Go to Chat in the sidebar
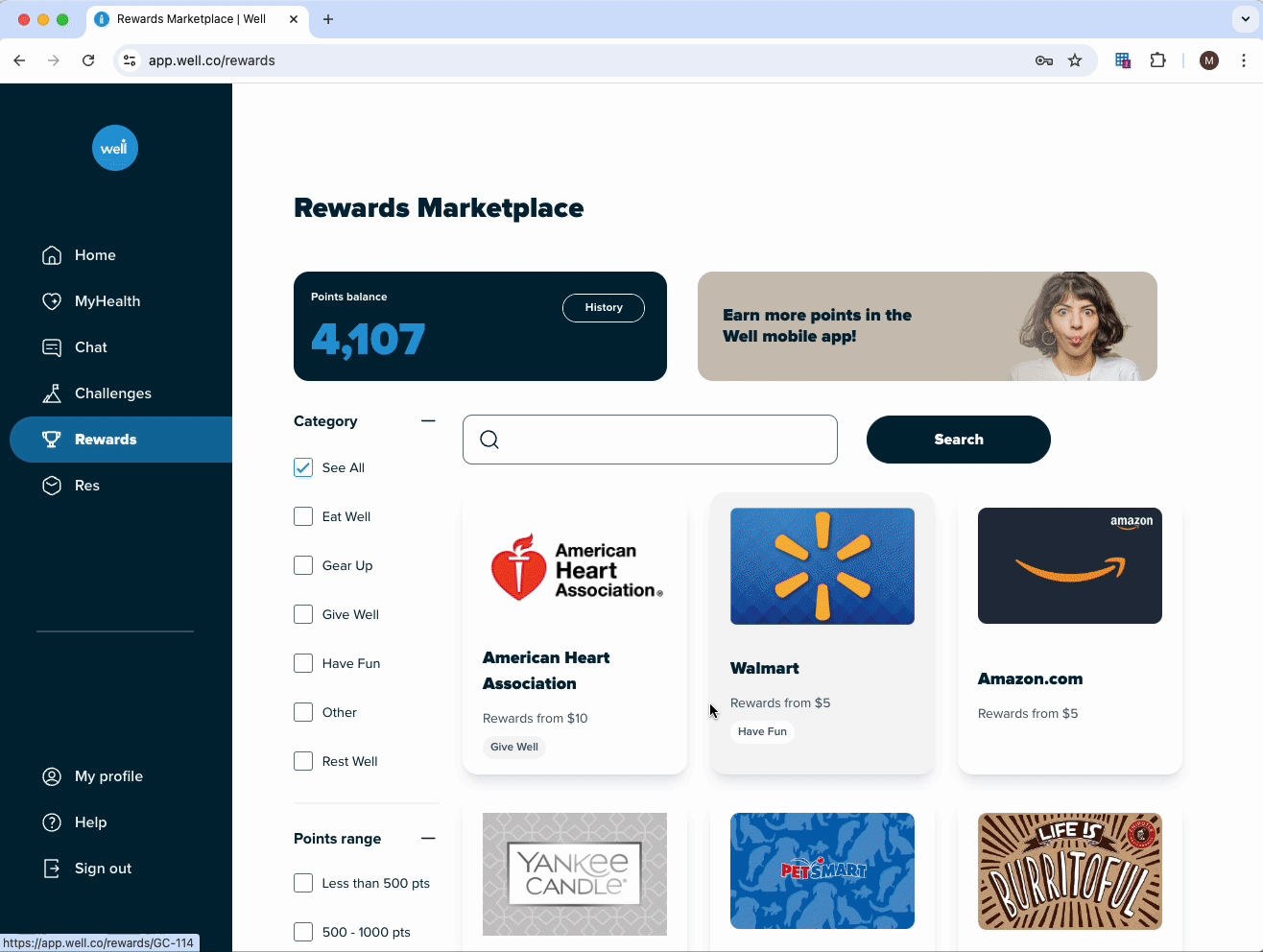1263x952 pixels. pyautogui.click(x=91, y=347)
